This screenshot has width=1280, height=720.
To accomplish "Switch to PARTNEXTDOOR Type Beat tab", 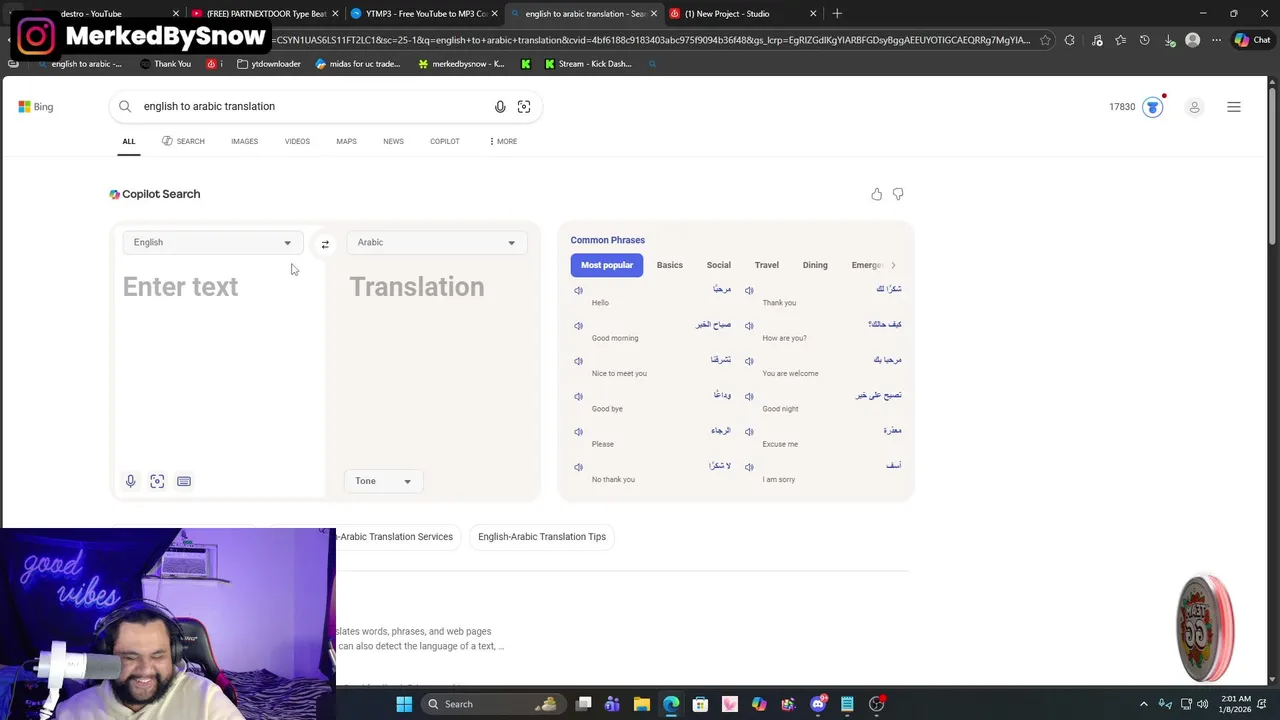I will 265,14.
